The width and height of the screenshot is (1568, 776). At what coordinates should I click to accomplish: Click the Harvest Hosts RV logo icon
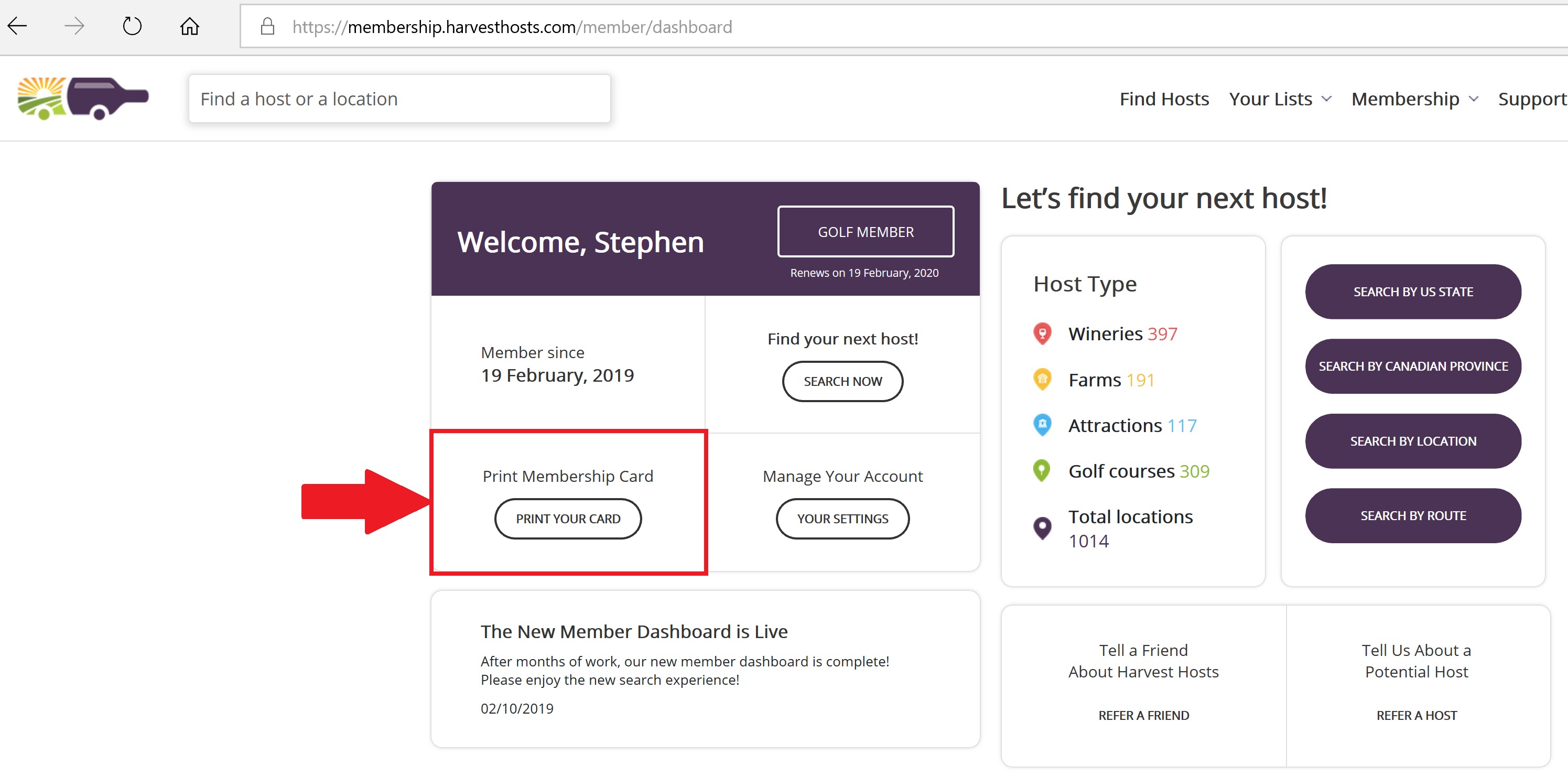click(x=84, y=97)
